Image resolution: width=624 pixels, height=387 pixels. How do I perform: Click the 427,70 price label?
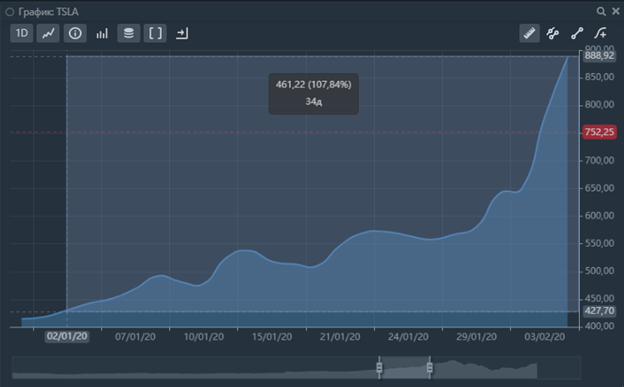(599, 311)
